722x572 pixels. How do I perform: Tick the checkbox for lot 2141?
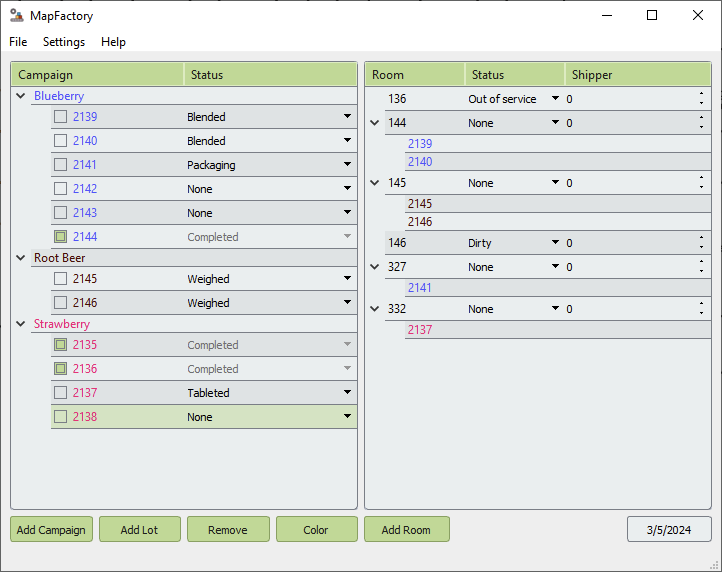point(60,164)
